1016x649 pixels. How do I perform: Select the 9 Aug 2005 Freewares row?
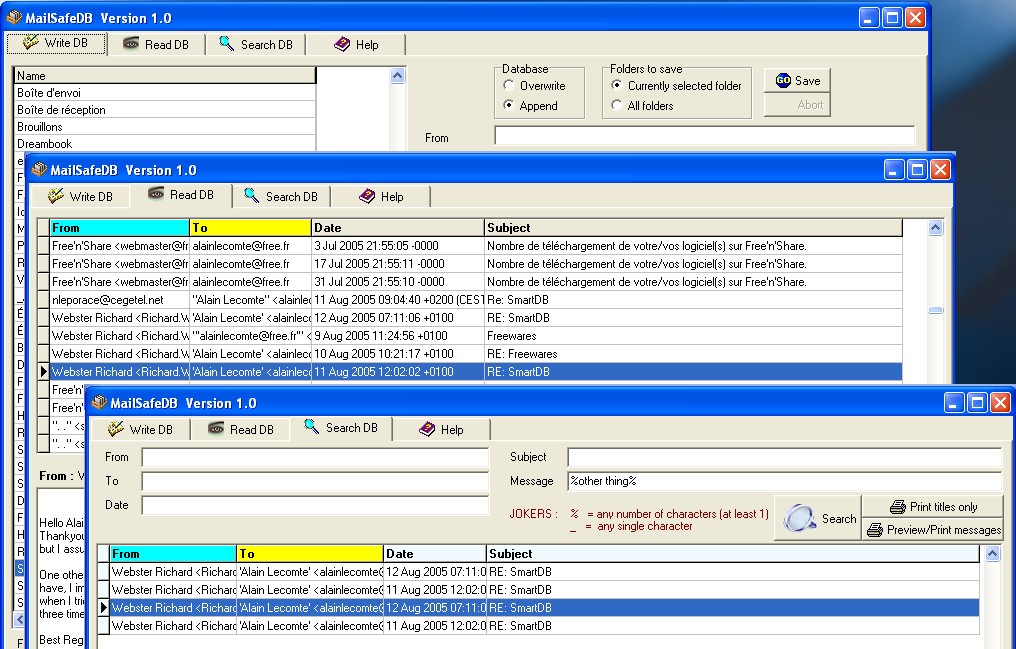(x=476, y=336)
